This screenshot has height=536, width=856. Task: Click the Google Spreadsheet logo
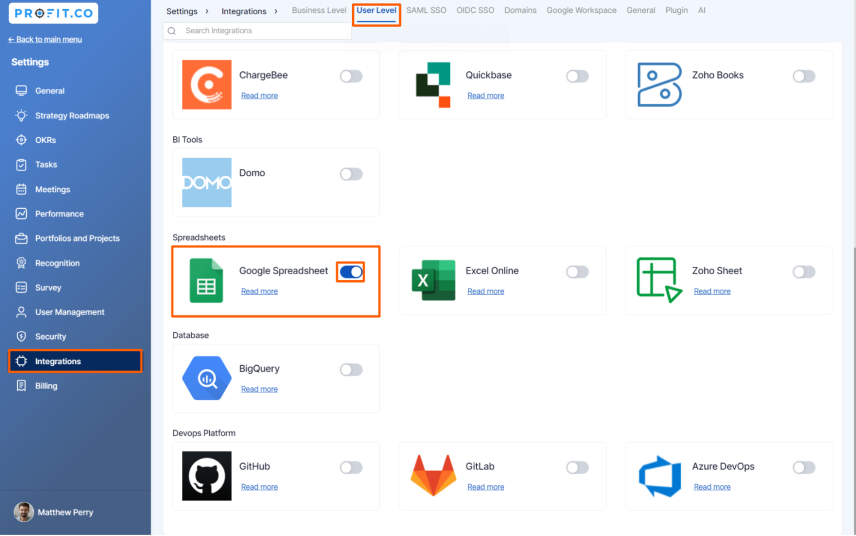(x=206, y=281)
